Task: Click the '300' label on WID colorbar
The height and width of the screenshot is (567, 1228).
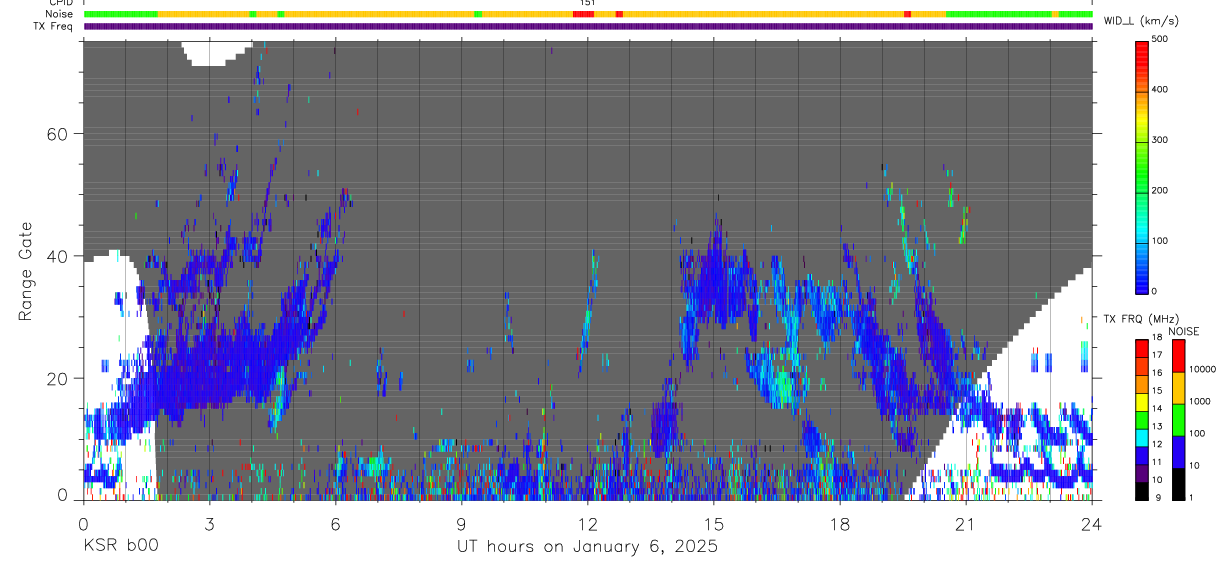Action: pos(1160,140)
